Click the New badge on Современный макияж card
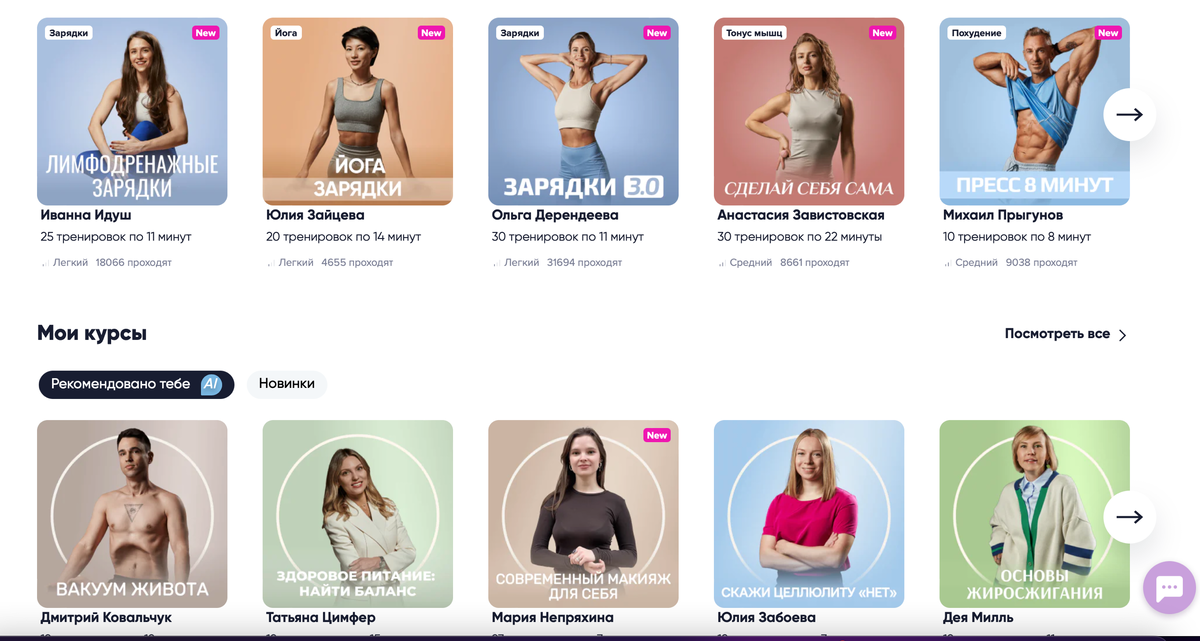Image resolution: width=1200 pixels, height=641 pixels. point(657,435)
